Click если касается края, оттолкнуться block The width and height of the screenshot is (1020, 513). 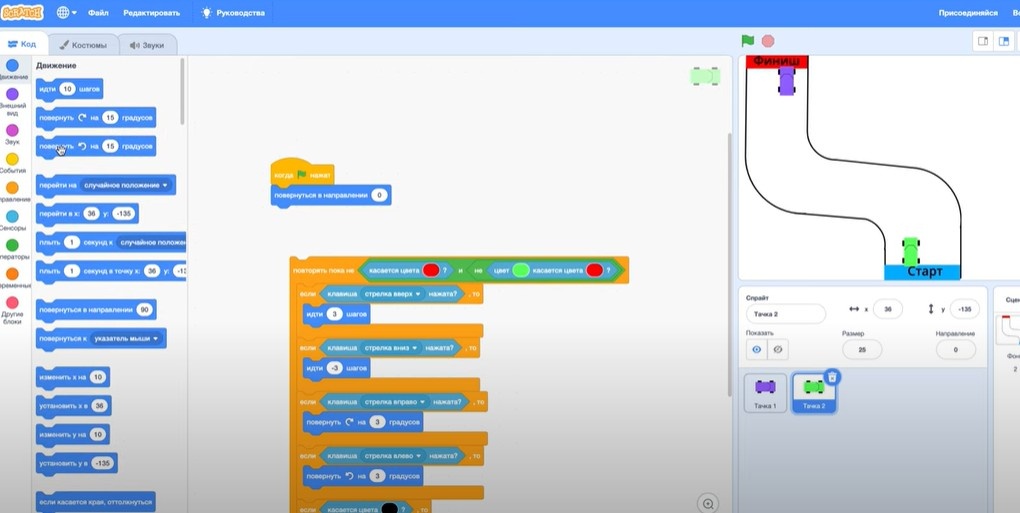[x=96, y=502]
